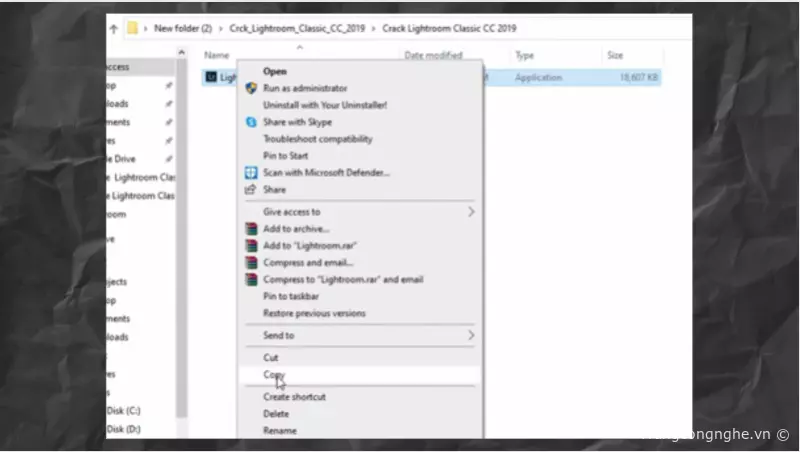The width and height of the screenshot is (800, 452).
Task: Click the Share arrow icon in context menu
Action: coord(250,190)
